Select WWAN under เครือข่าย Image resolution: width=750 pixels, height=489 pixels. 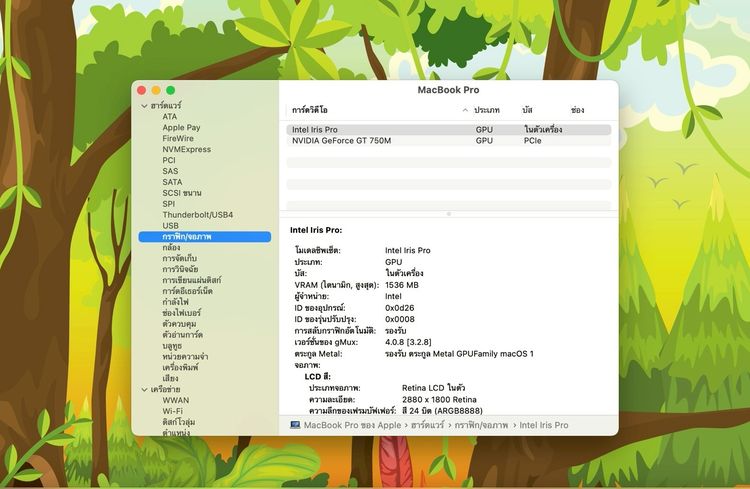click(x=176, y=400)
